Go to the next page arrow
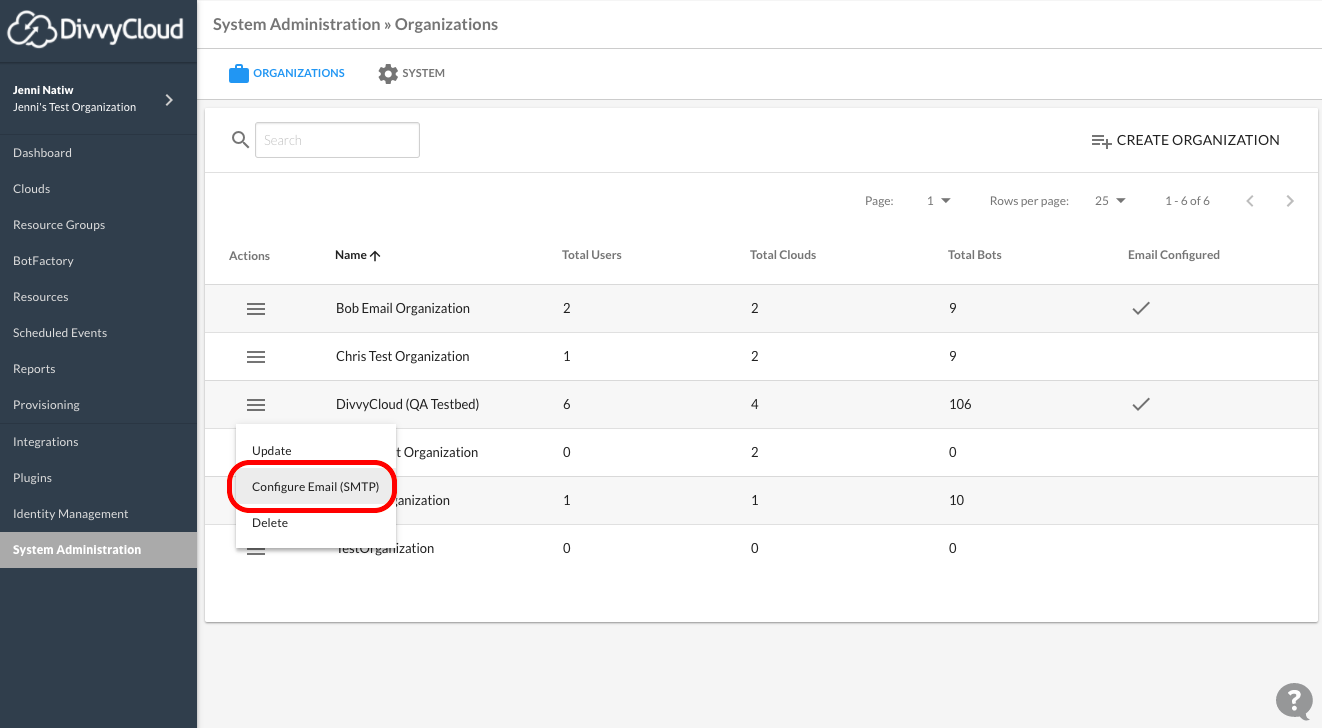The width and height of the screenshot is (1322, 728). 1290,201
